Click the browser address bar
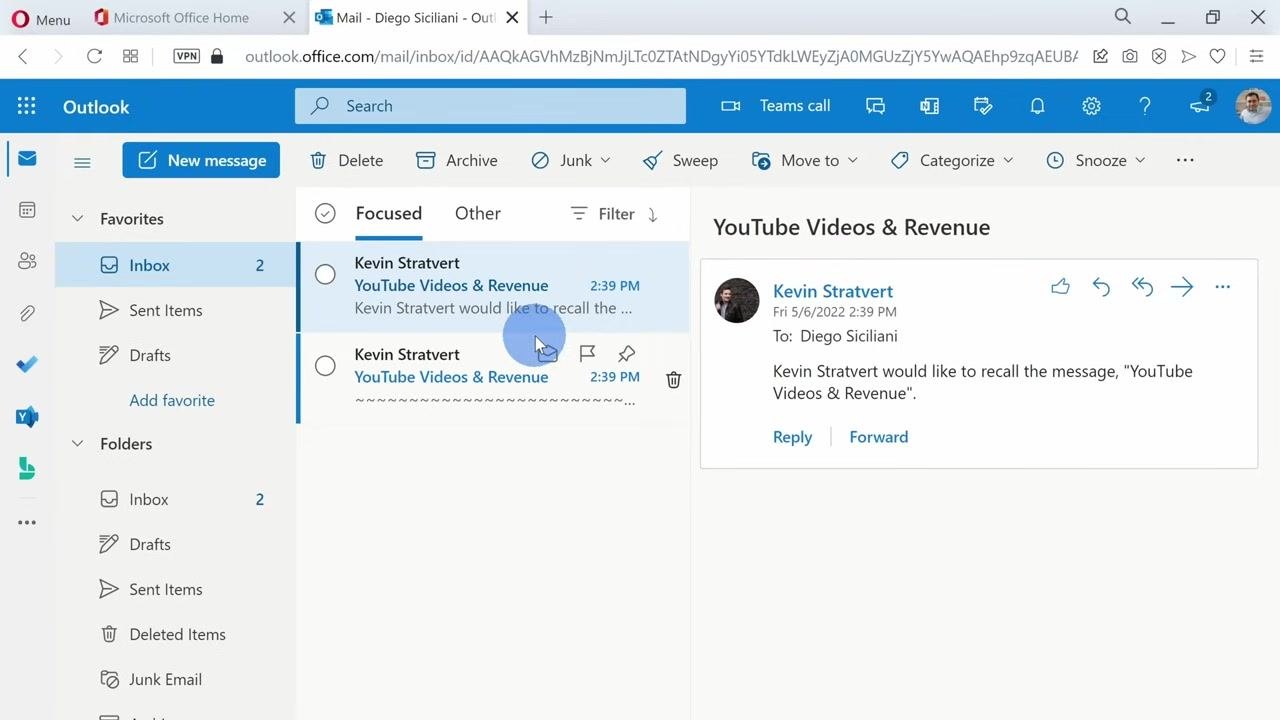The height and width of the screenshot is (720, 1280). click(x=661, y=56)
